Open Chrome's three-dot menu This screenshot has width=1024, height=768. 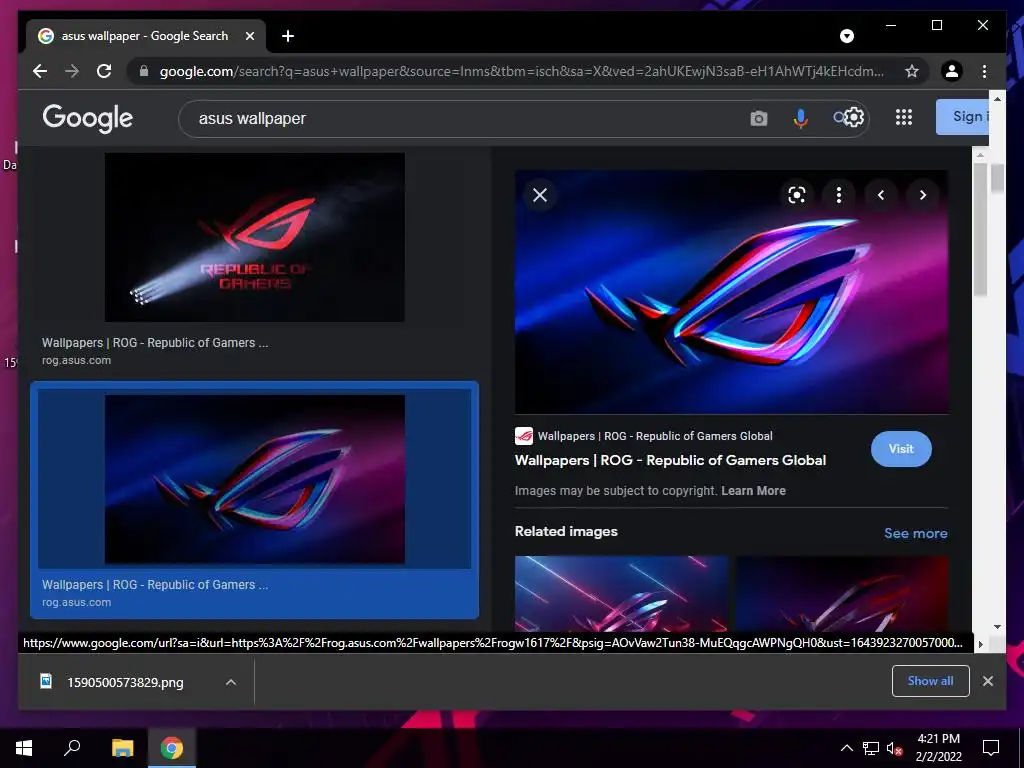point(984,71)
